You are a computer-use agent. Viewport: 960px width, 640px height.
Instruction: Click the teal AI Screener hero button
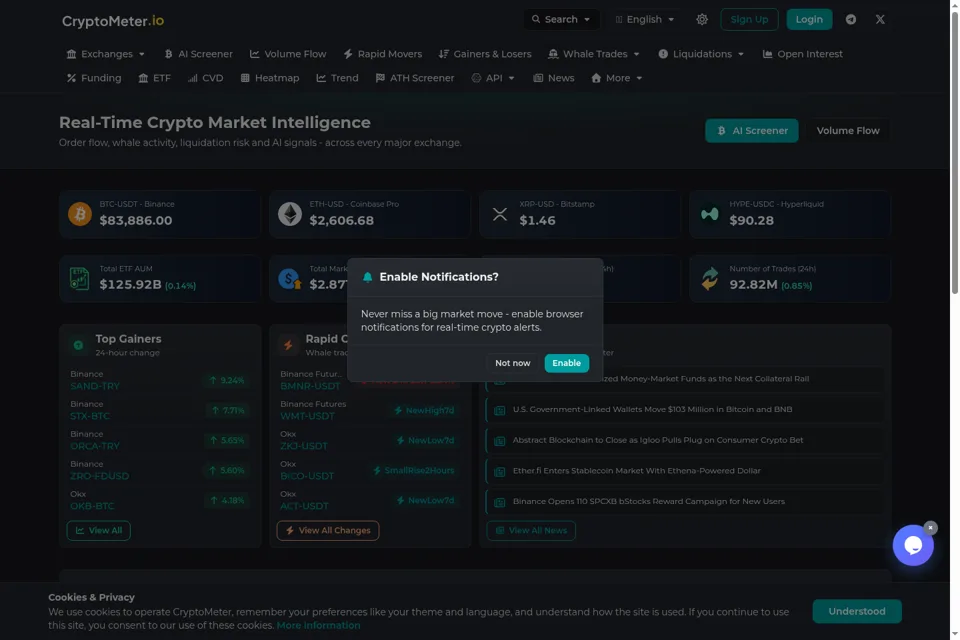click(x=752, y=130)
